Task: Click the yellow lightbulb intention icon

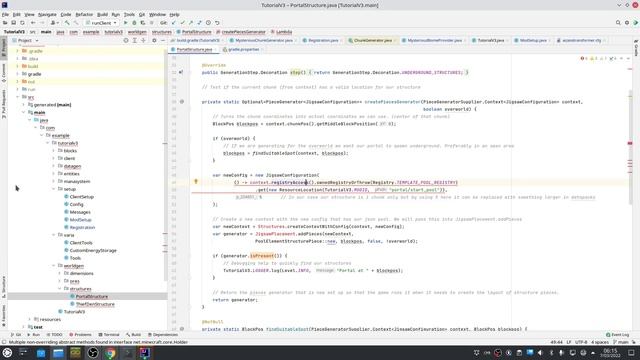Action: tap(196, 181)
